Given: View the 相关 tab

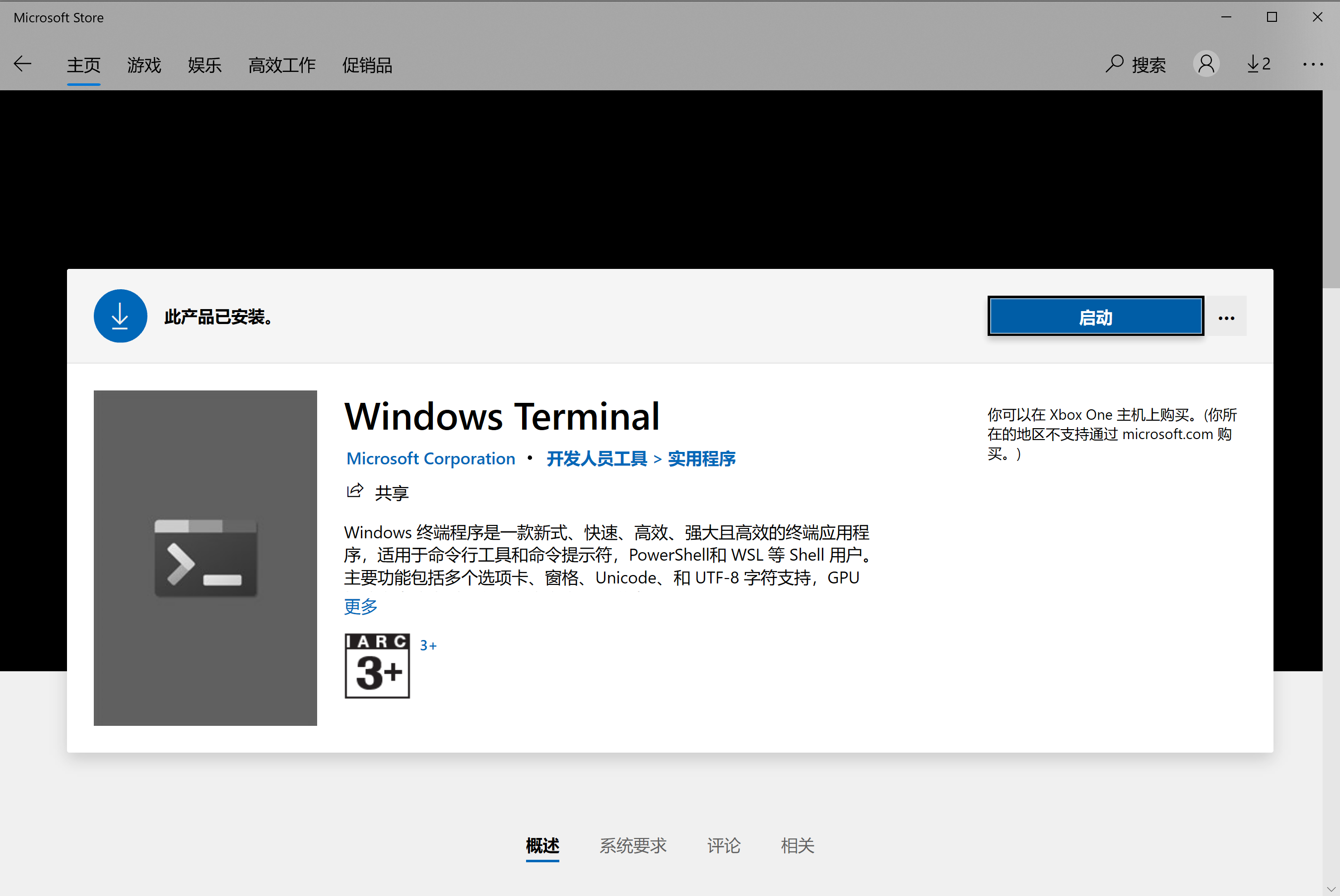Looking at the screenshot, I should 798,846.
